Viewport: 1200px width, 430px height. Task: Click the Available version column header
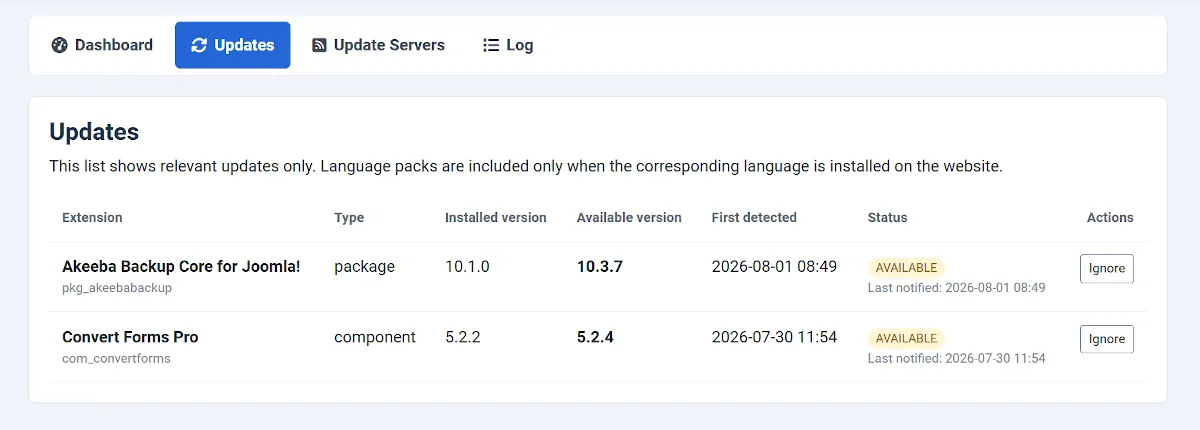pos(629,217)
